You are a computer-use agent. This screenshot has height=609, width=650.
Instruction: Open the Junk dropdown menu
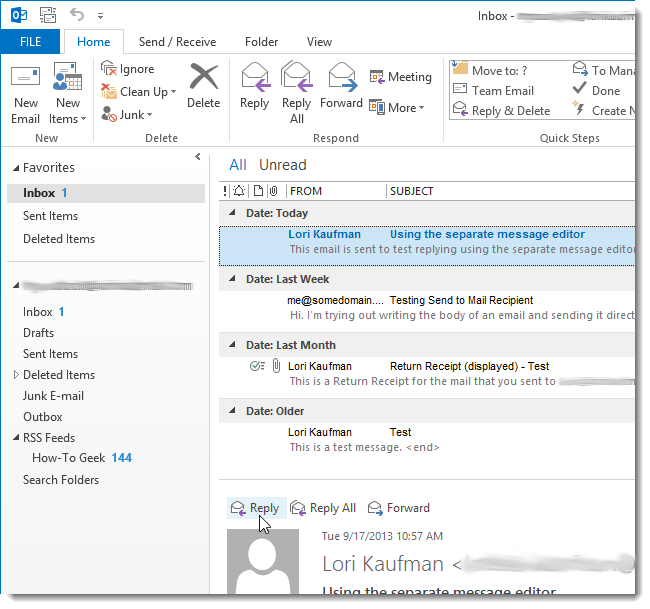(x=127, y=114)
